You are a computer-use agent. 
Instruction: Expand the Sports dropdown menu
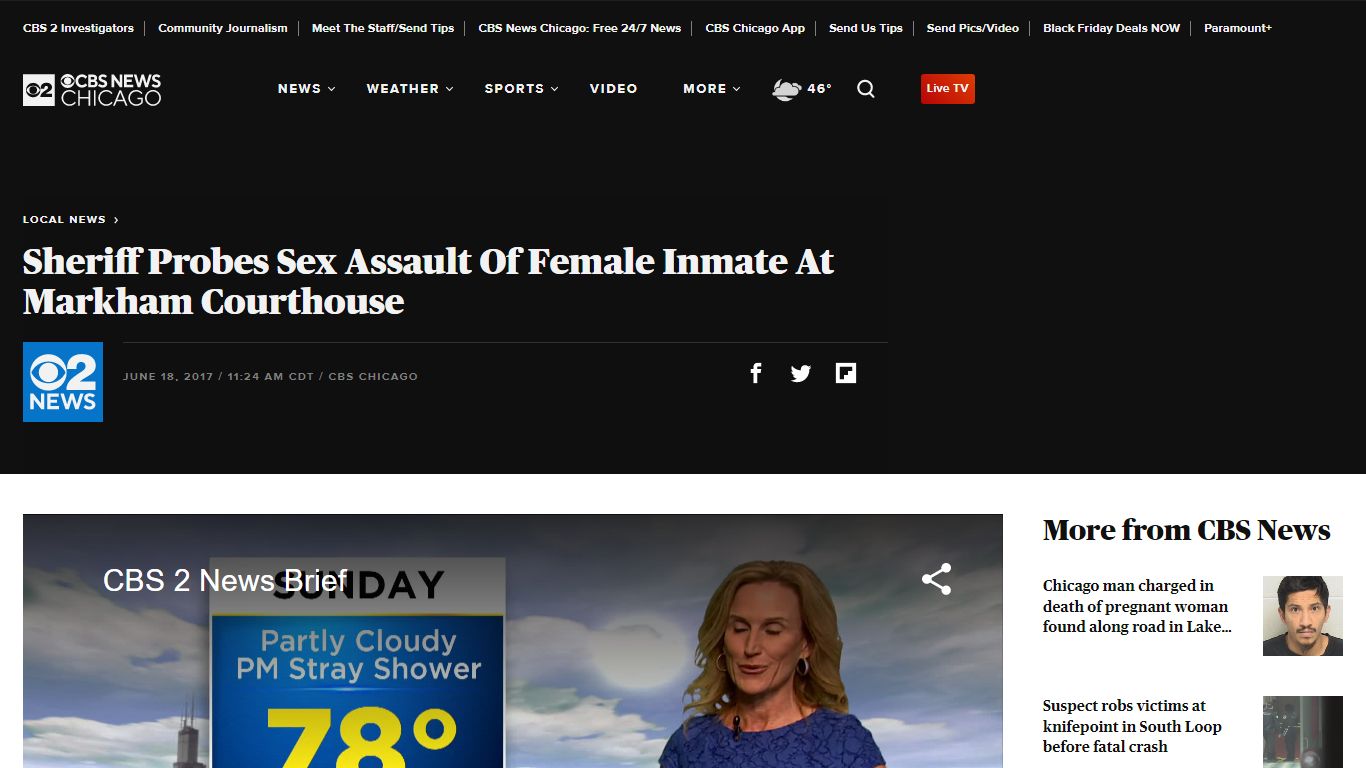522,89
